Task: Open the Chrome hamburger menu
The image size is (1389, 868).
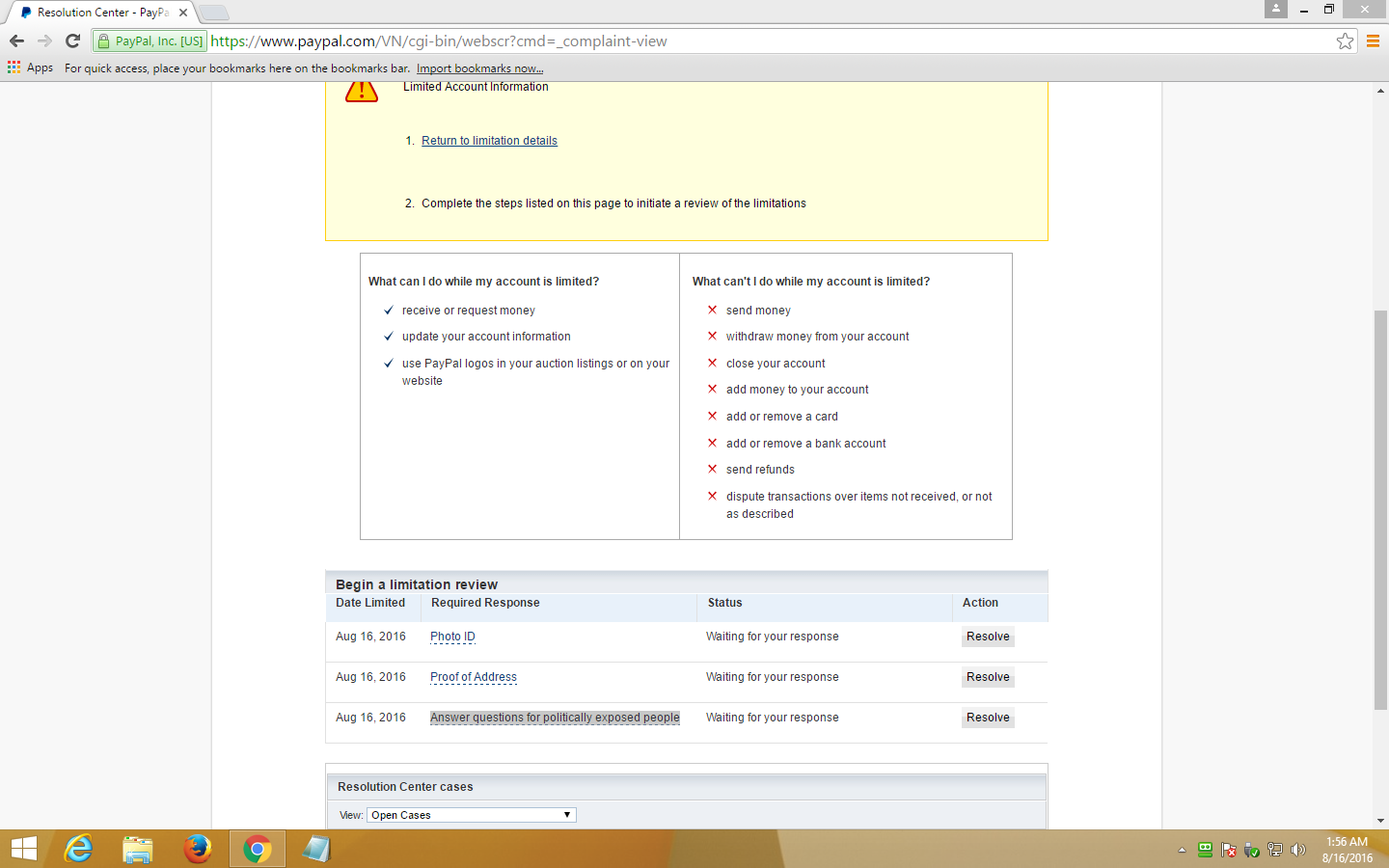Action: [x=1373, y=41]
